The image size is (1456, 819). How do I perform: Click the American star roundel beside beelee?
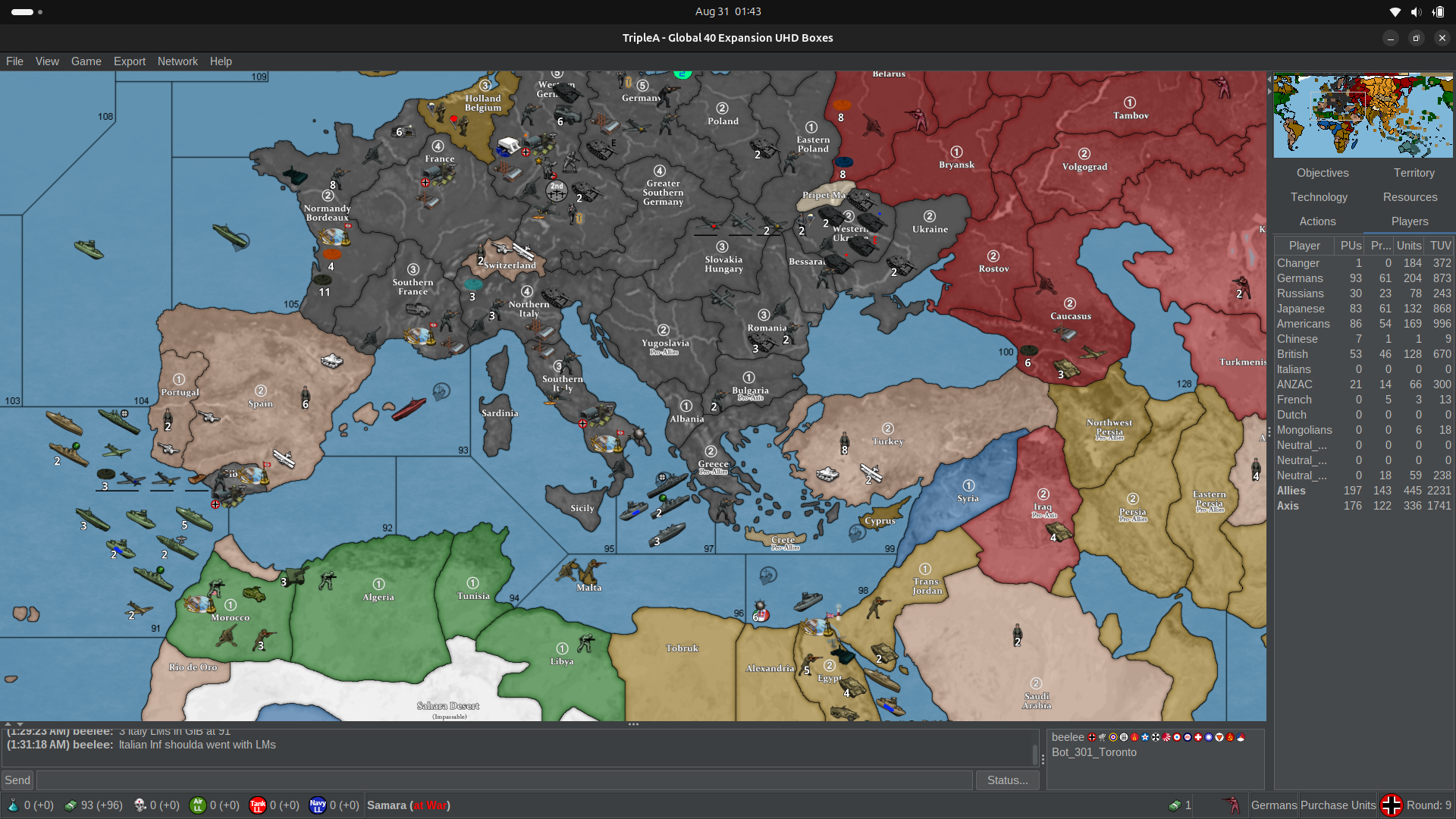(1145, 737)
